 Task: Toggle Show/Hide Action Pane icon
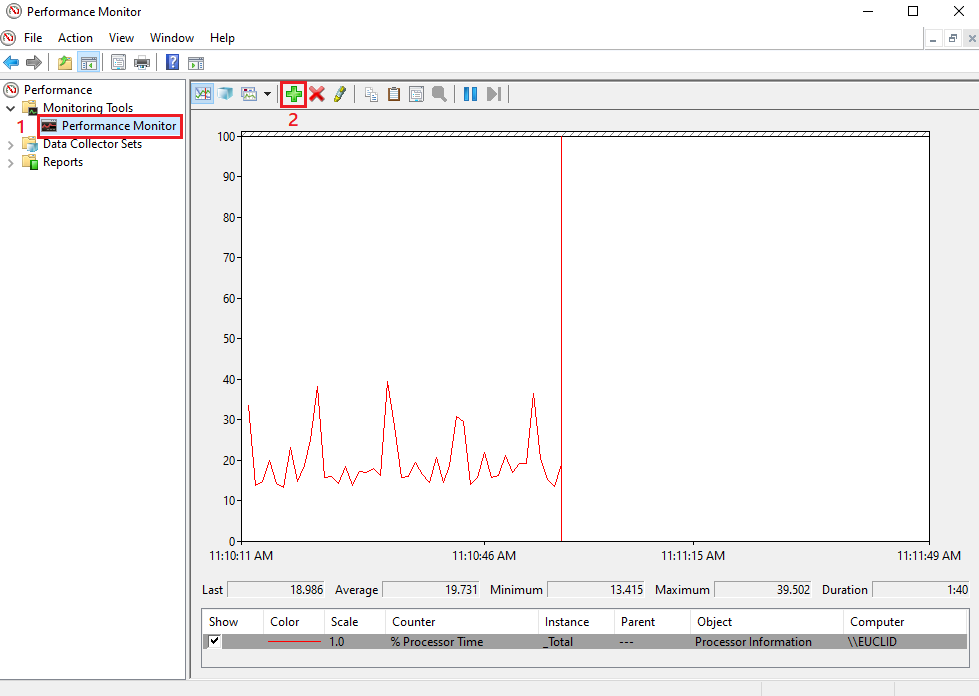(196, 62)
